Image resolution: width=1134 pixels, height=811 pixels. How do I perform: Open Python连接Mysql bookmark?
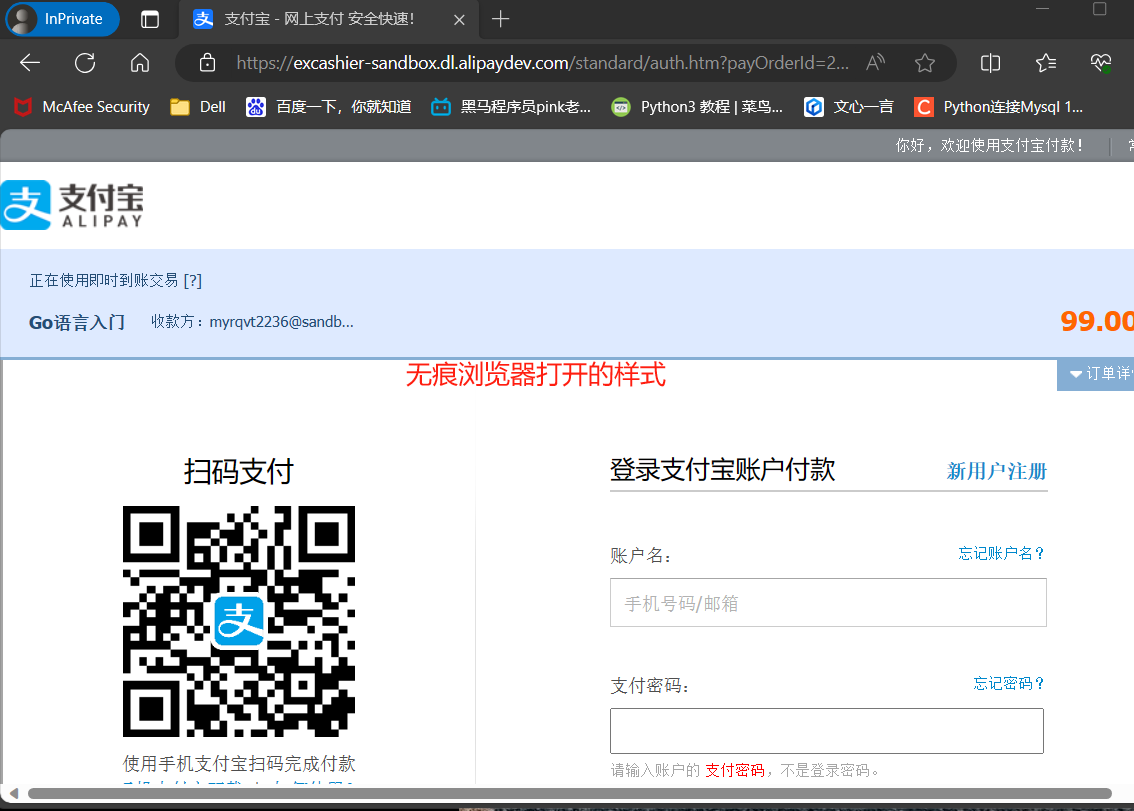pos(999,107)
